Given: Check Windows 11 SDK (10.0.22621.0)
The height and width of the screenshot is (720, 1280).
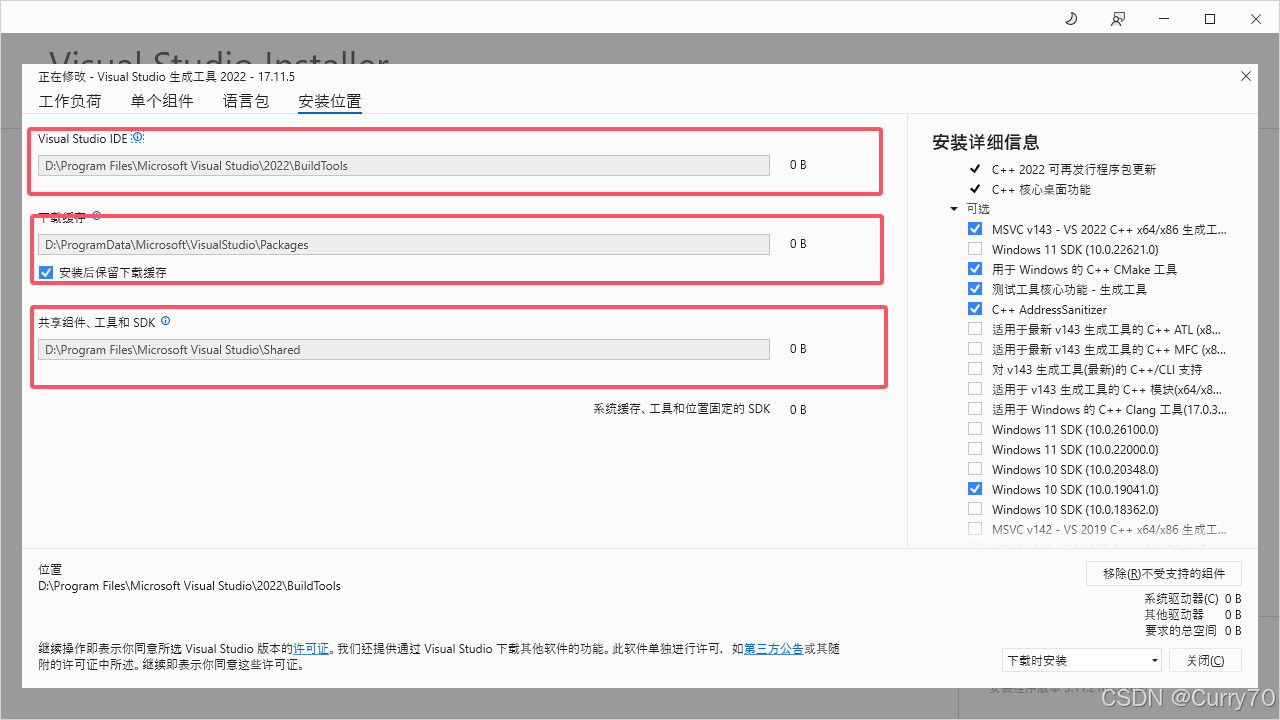Looking at the screenshot, I should [x=975, y=249].
